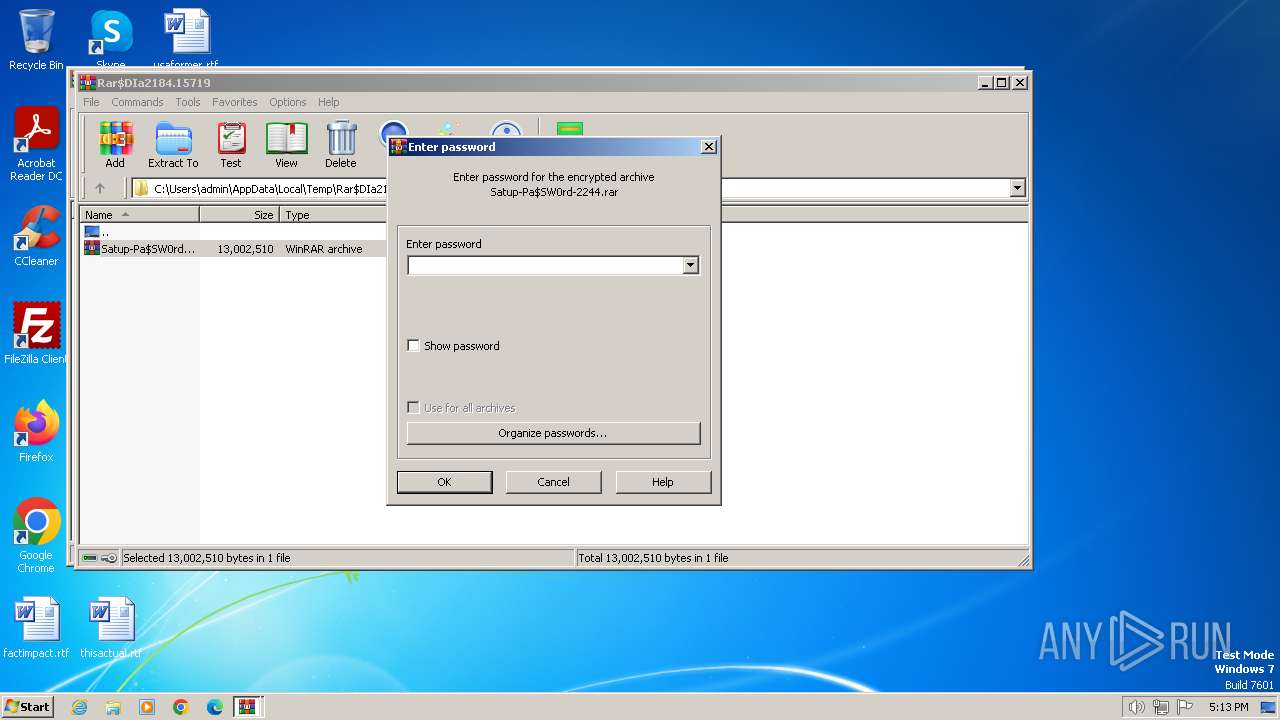The image size is (1280, 720).
Task: Click the WinRAR archive type cell
Action: [x=324, y=249]
